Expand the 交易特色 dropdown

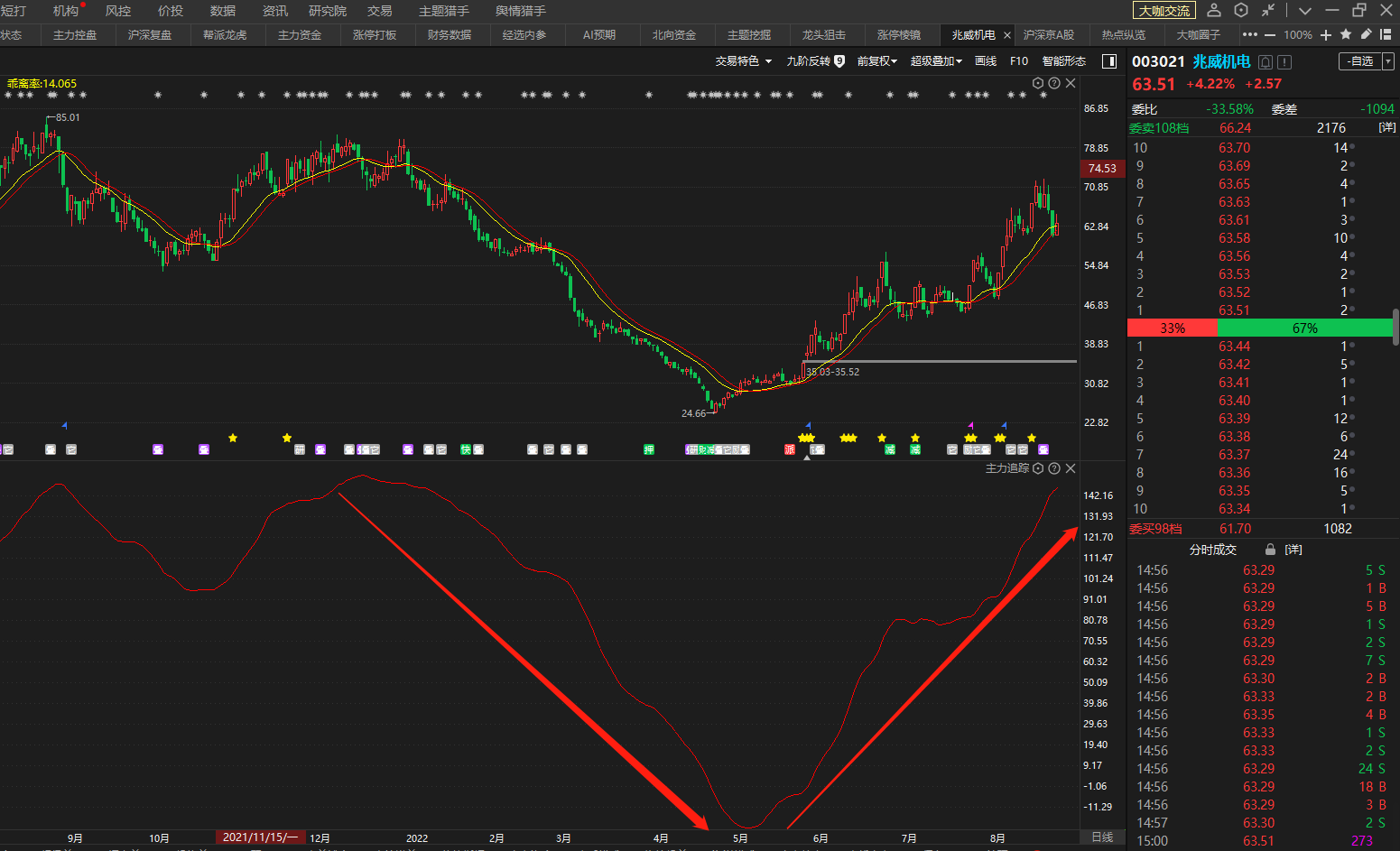pyautogui.click(x=743, y=61)
